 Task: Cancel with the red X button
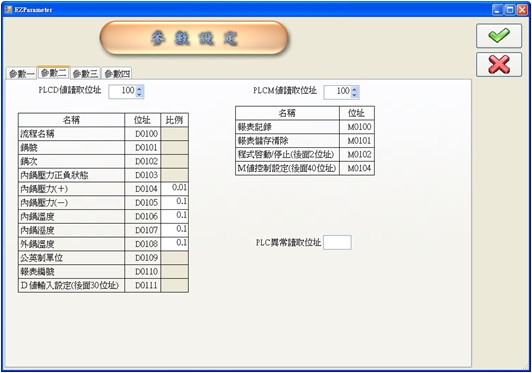coord(499,64)
